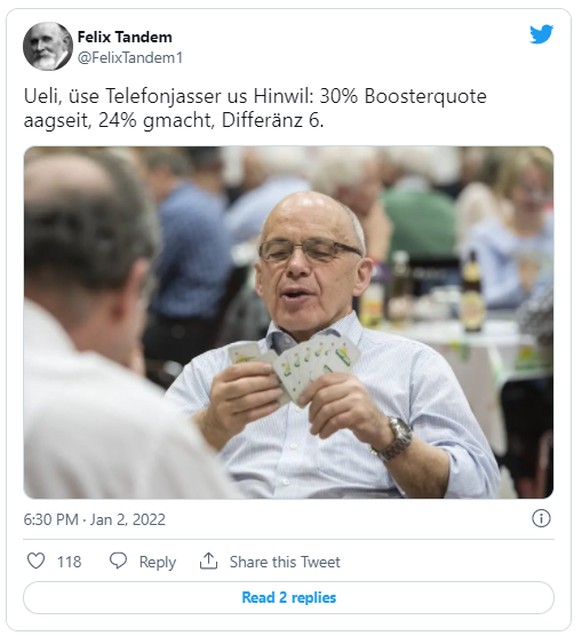This screenshot has width=582, height=636.
Task: Click the second line of tweet text
Action: pyautogui.click(x=174, y=121)
